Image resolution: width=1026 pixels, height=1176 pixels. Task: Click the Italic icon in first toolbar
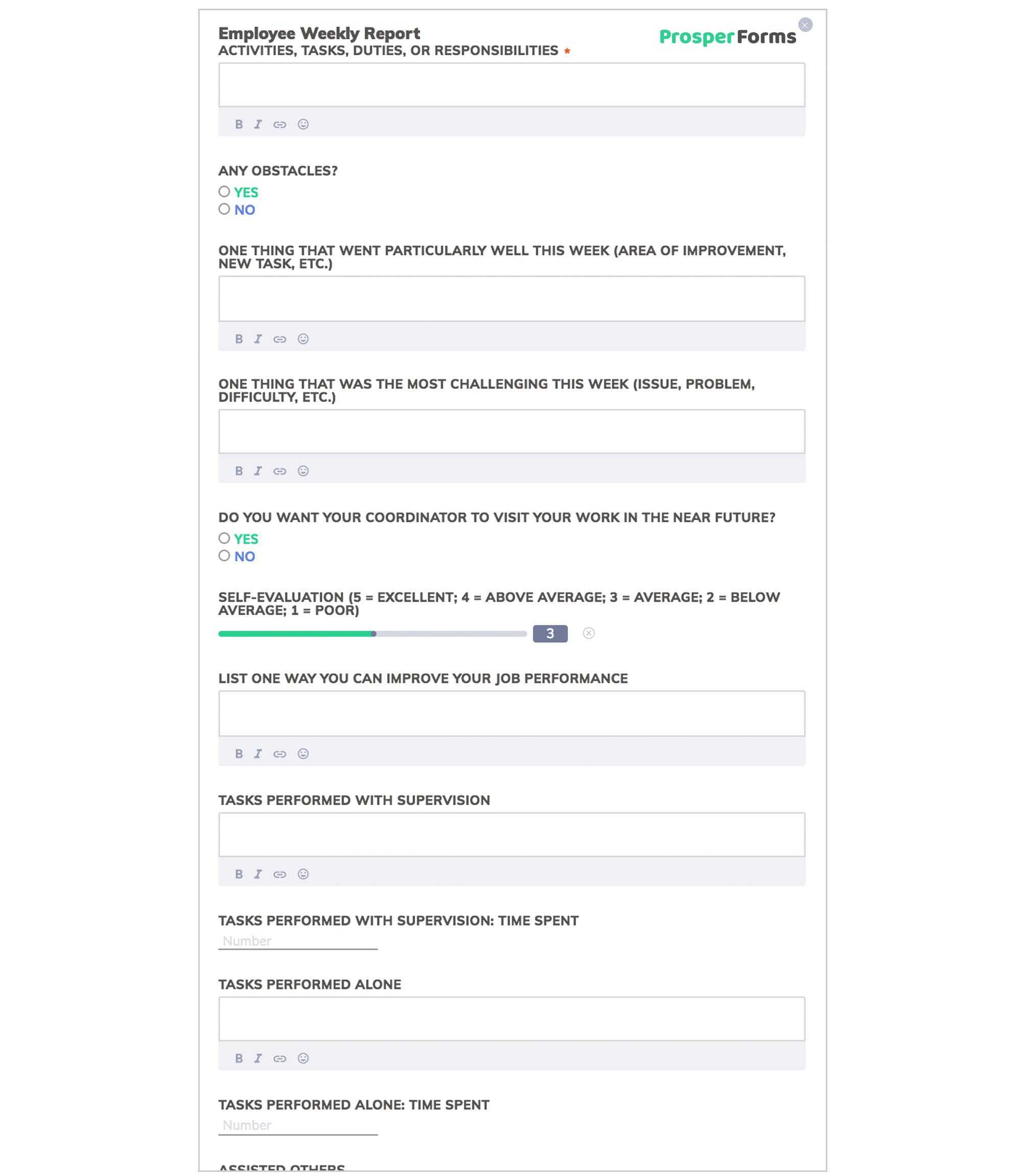tap(258, 124)
